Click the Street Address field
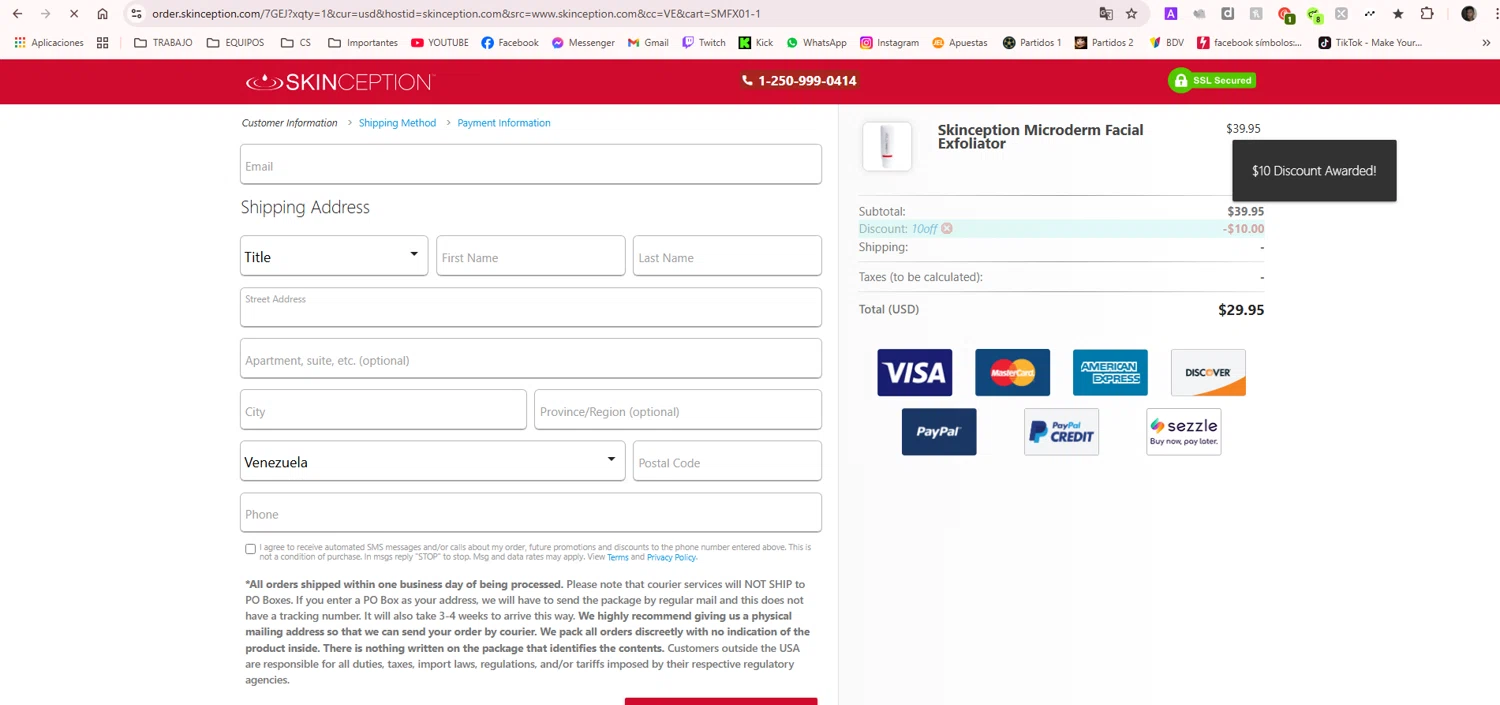Screen dimensions: 1500x705 point(531,308)
